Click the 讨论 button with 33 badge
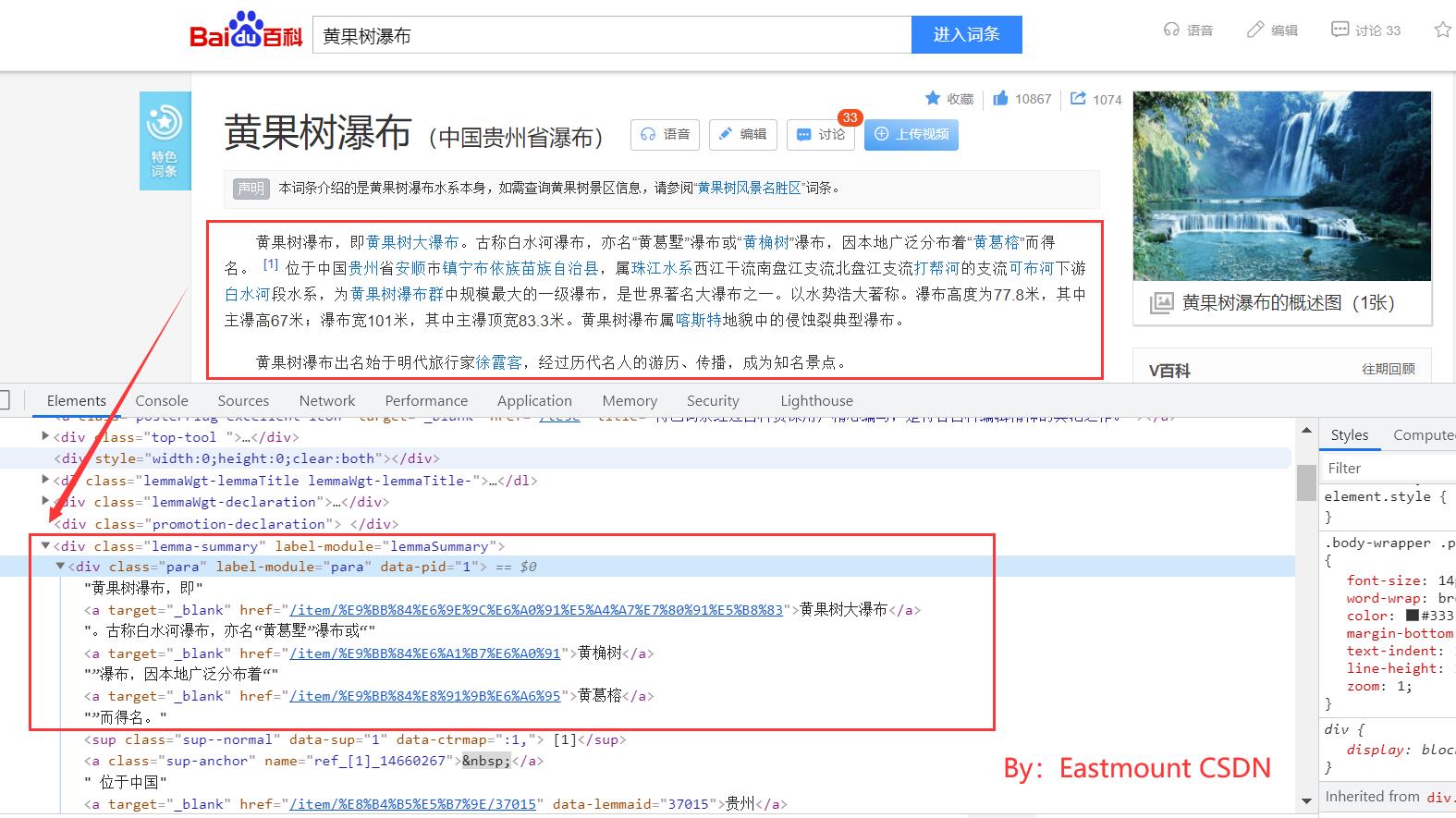 click(822, 134)
